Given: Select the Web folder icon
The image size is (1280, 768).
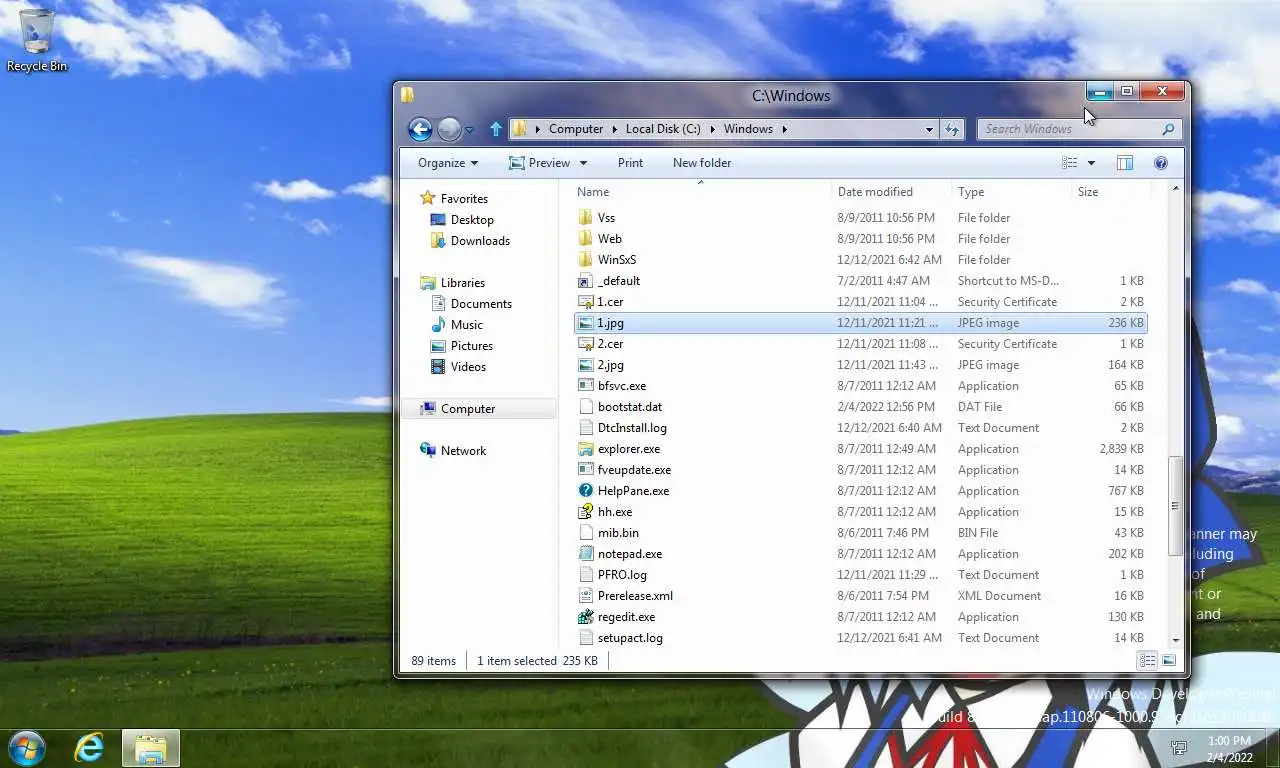Looking at the screenshot, I should pos(586,239).
